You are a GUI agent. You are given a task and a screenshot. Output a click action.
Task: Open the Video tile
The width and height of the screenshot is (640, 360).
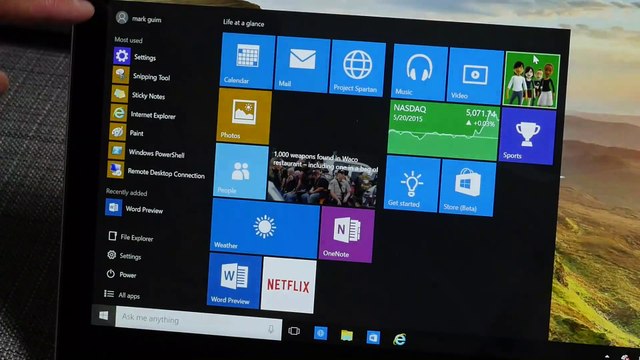pos(476,76)
